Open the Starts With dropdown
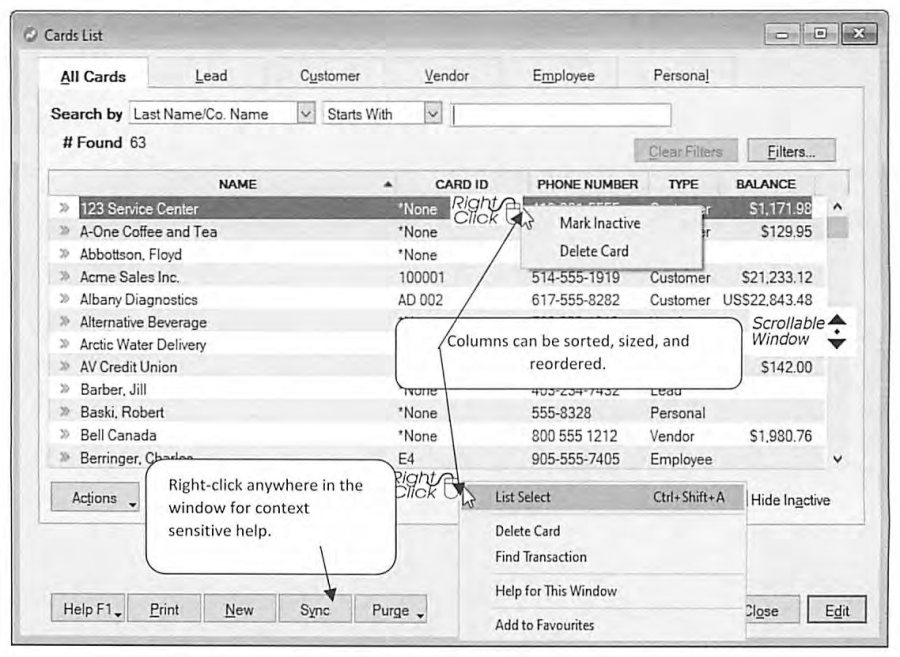The width and height of the screenshot is (900, 657). (433, 114)
